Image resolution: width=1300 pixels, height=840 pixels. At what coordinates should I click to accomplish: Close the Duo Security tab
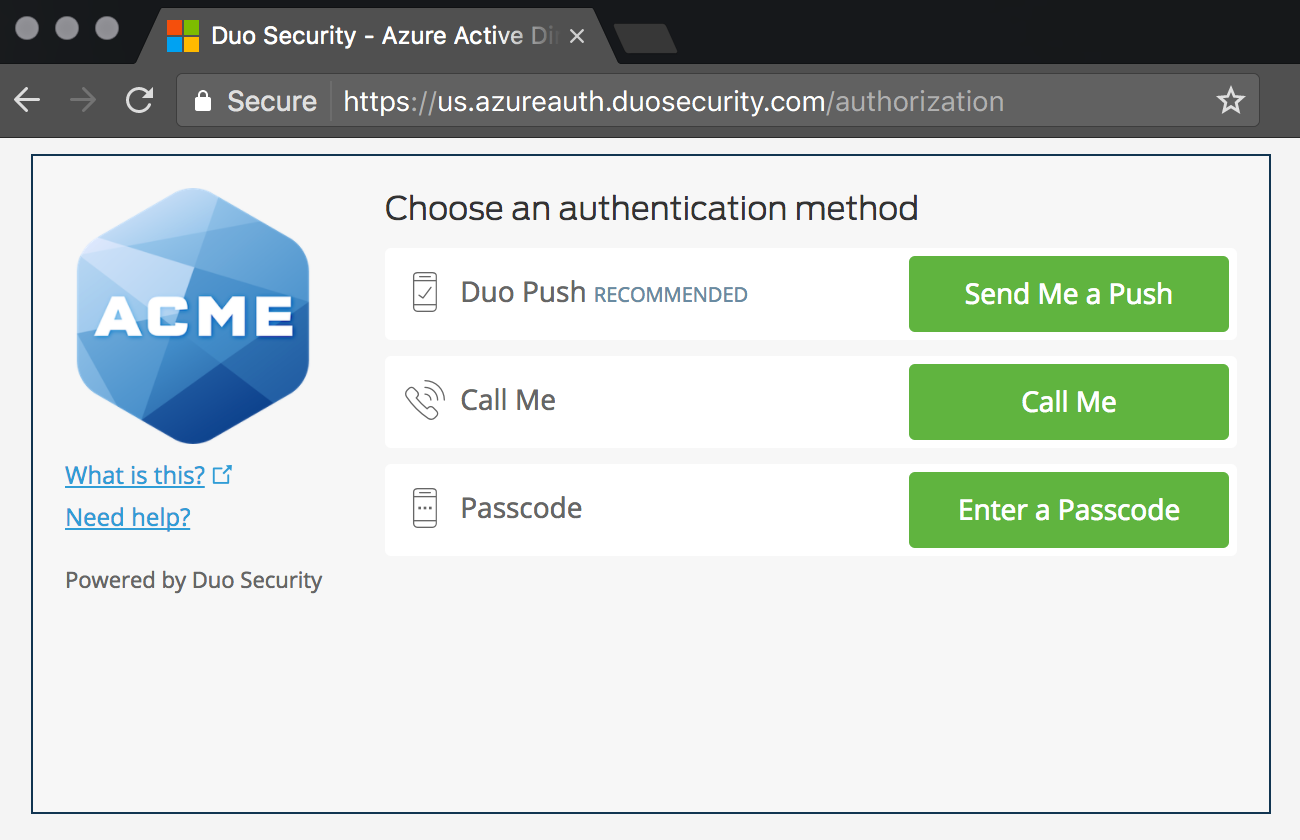[x=577, y=36]
